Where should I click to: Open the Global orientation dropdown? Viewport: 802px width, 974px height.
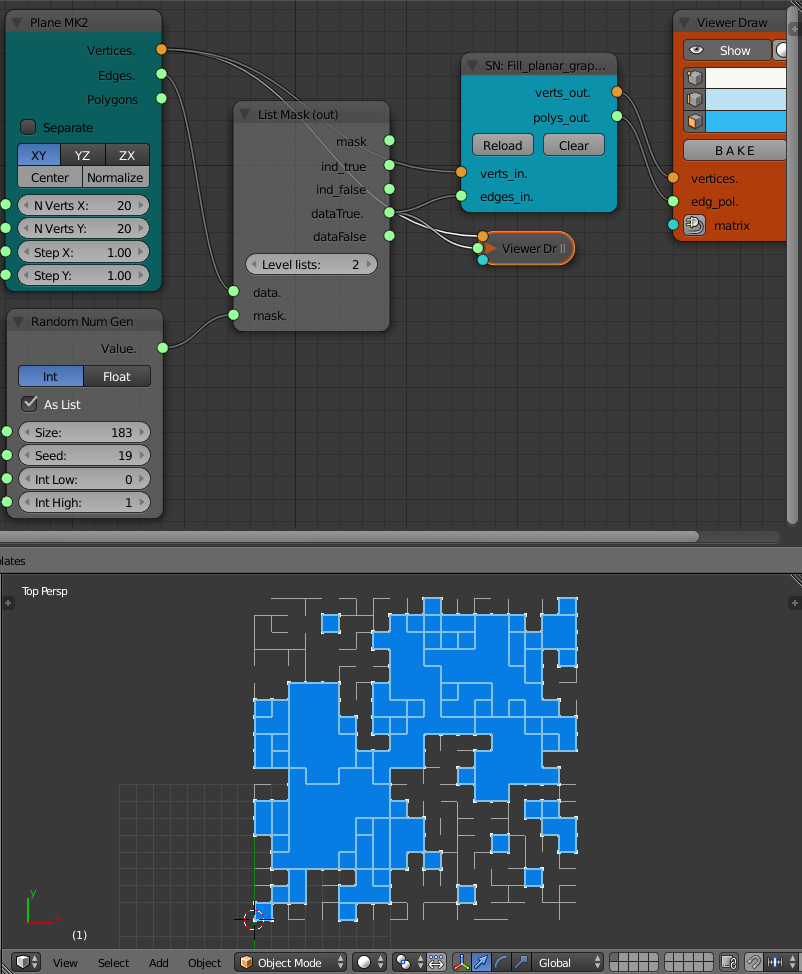[x=567, y=962]
